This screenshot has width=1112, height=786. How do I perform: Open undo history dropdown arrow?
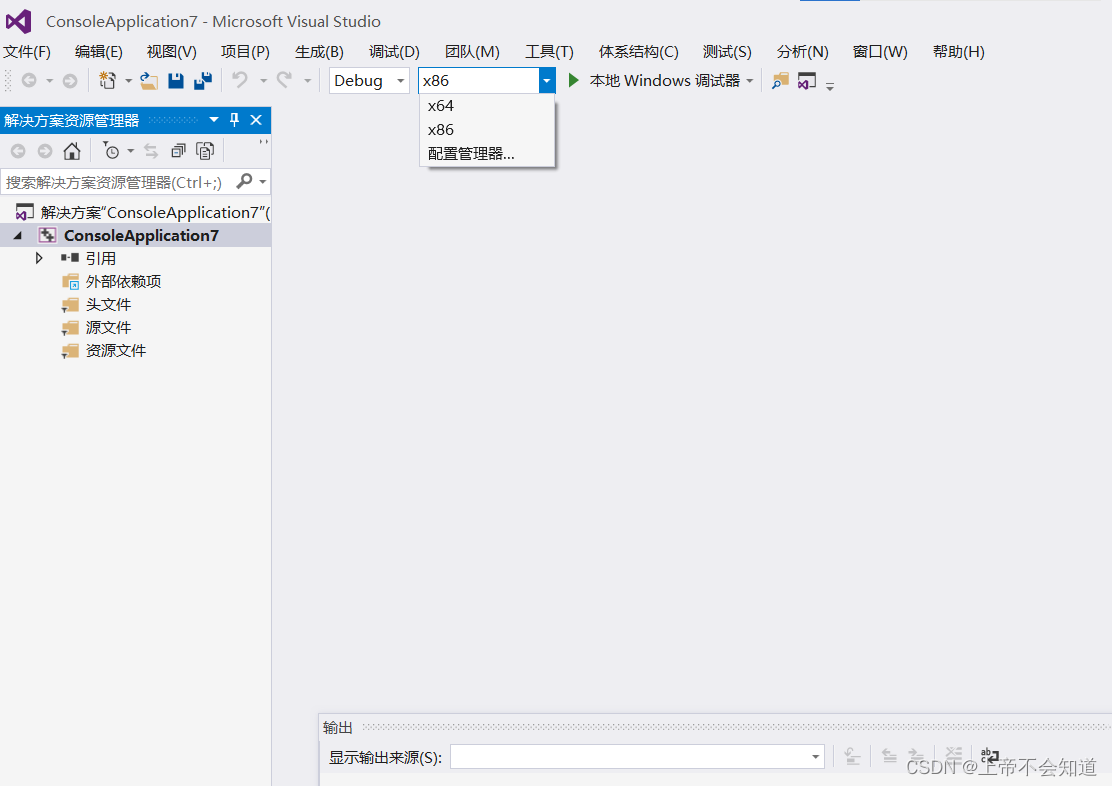[x=263, y=81]
